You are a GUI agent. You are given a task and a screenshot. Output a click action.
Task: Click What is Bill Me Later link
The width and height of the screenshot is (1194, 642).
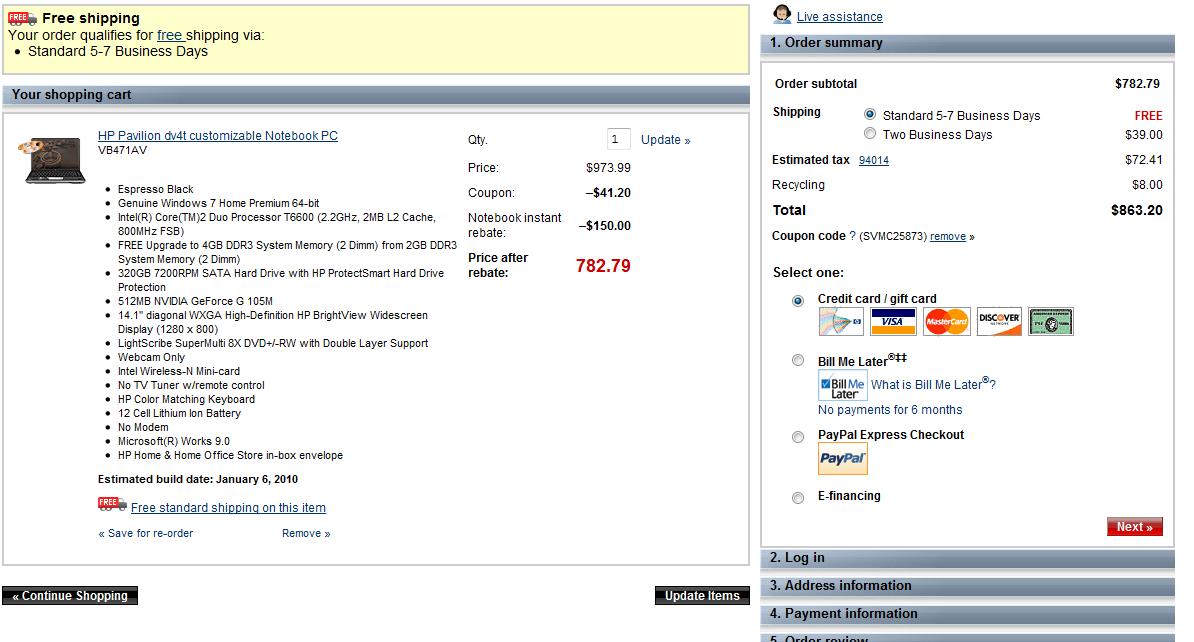(x=934, y=385)
